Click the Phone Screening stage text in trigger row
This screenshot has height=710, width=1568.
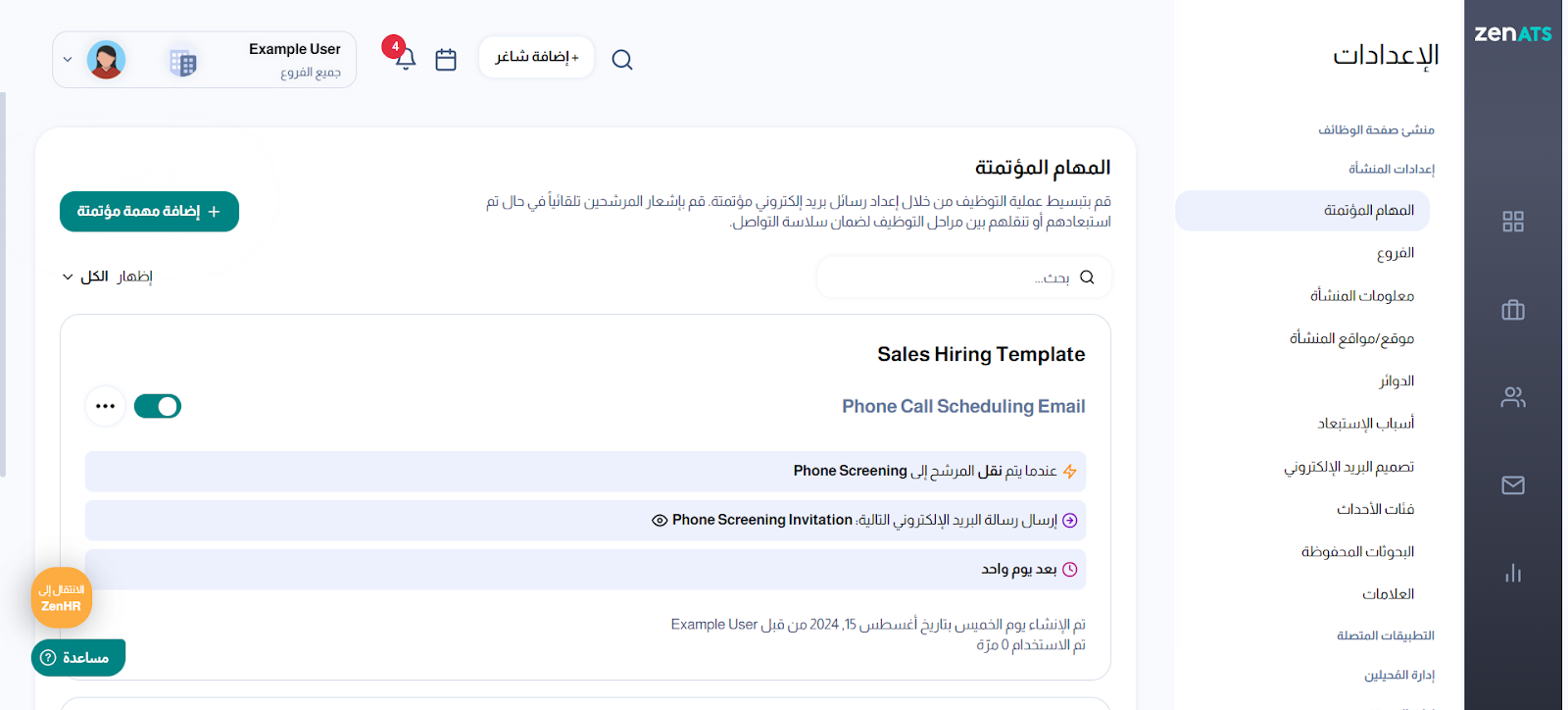(x=851, y=472)
